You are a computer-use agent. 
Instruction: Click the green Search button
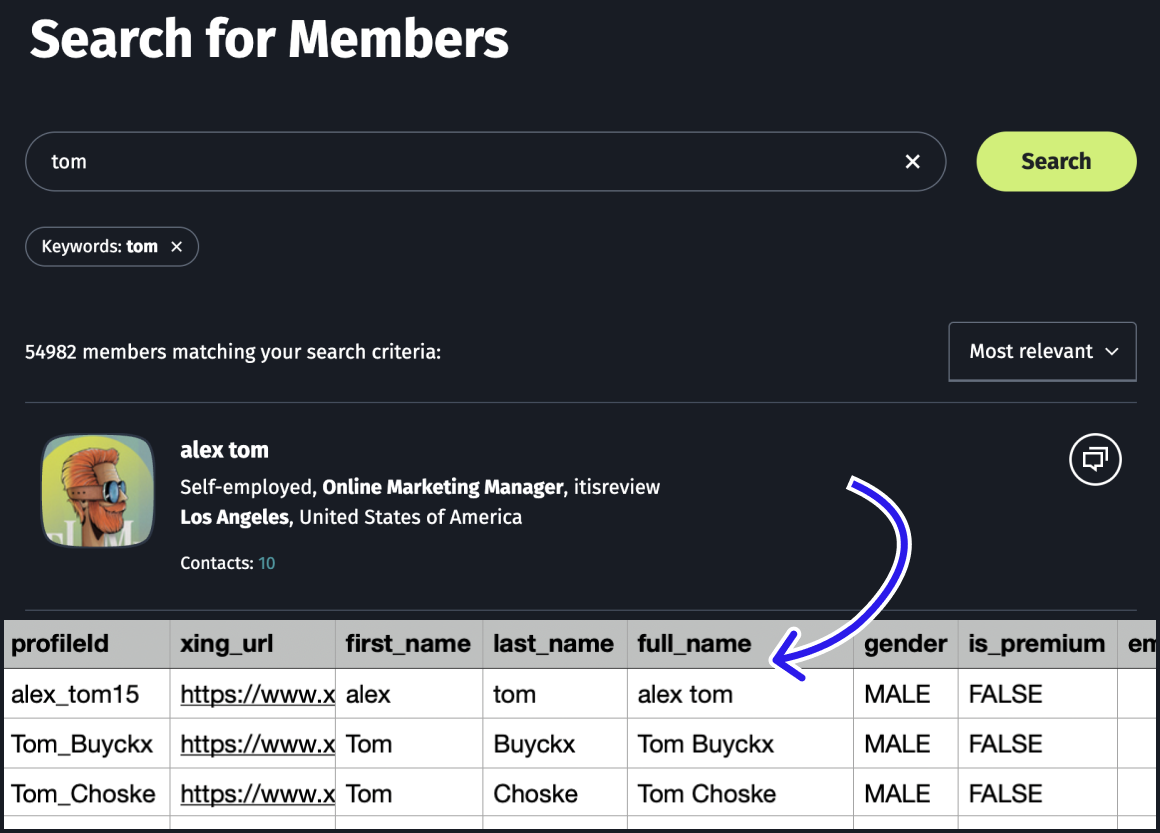(1055, 162)
